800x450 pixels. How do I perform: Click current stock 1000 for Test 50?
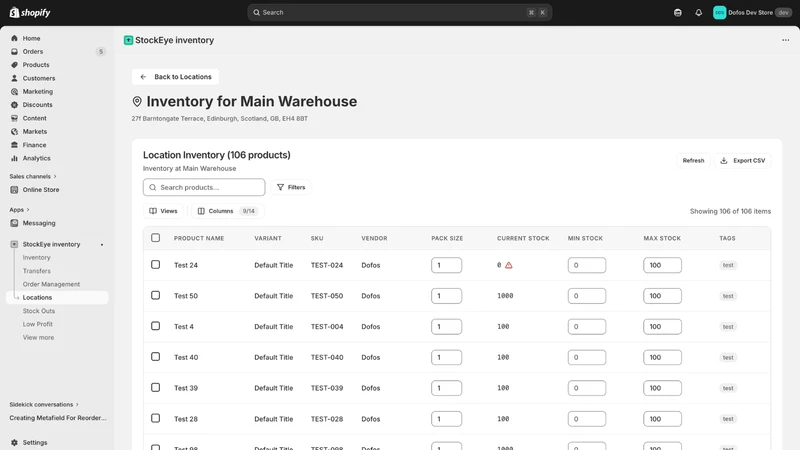505,296
